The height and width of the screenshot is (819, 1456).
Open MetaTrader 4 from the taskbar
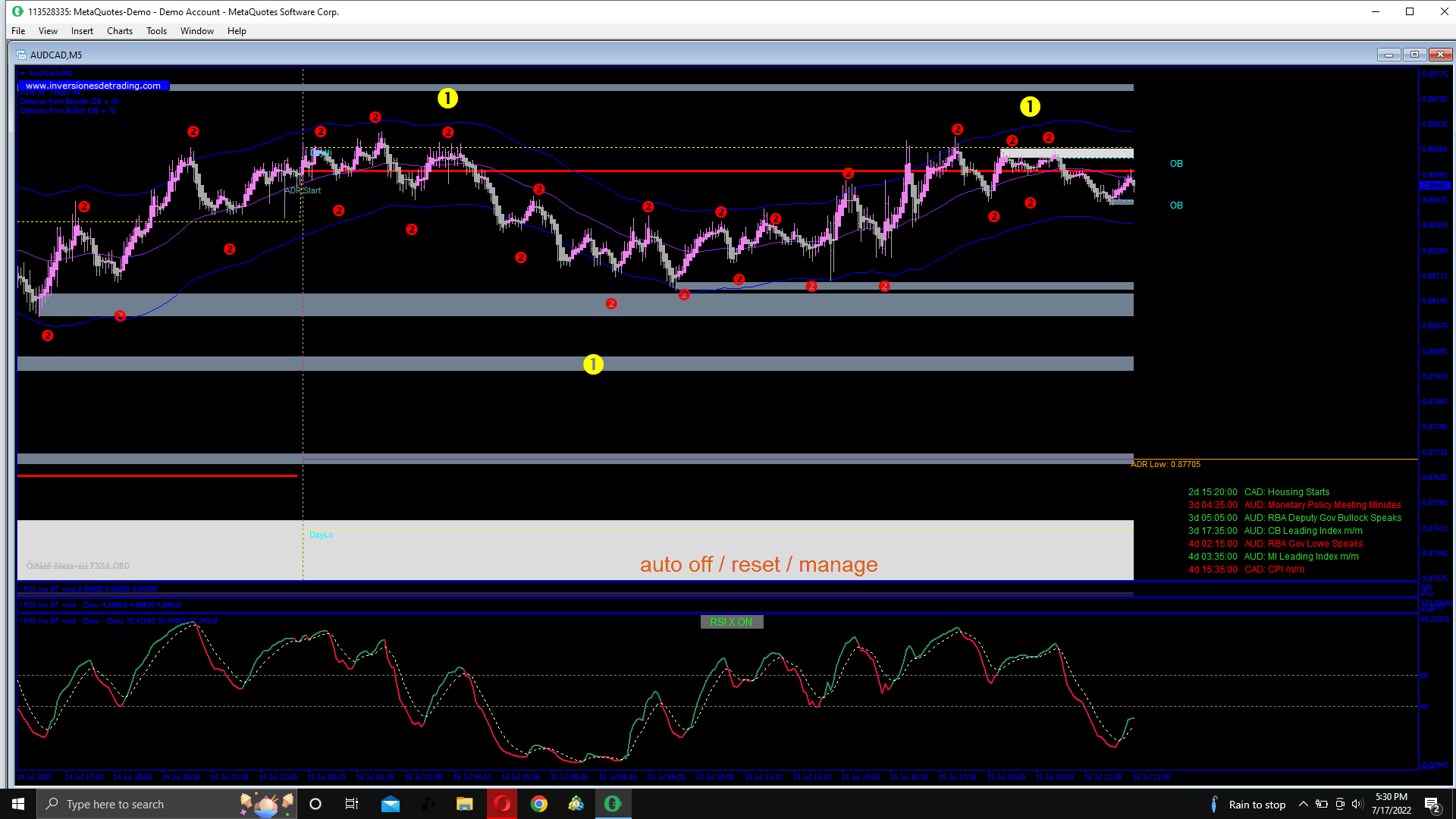click(576, 804)
